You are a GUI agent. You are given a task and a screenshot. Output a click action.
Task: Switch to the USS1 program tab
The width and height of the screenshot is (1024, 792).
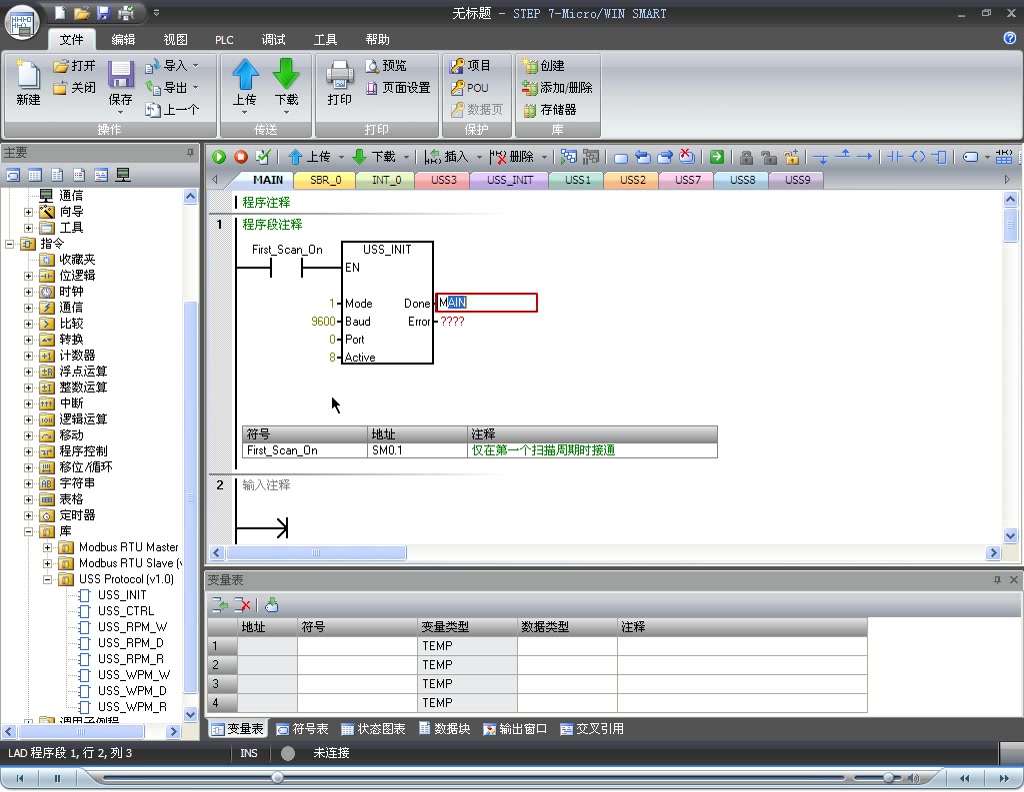click(576, 180)
